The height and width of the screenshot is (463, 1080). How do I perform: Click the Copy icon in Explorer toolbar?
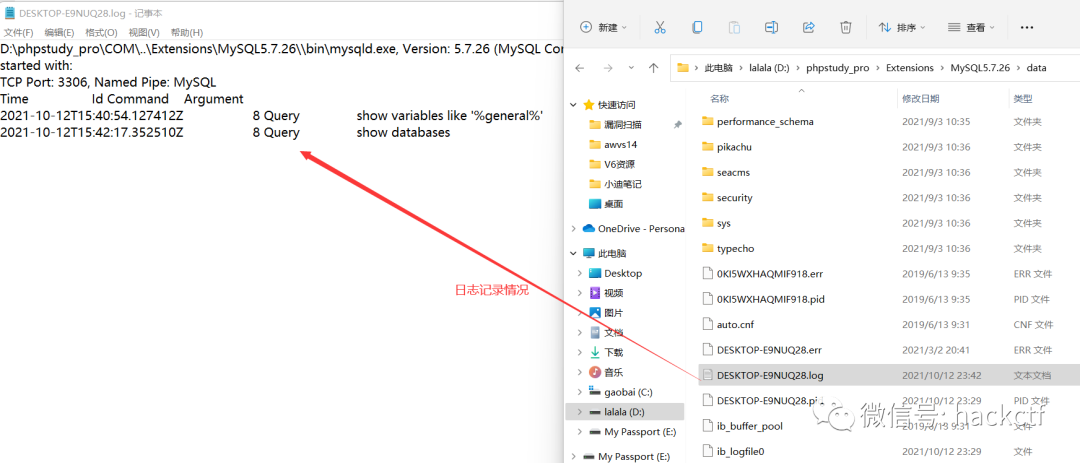tap(697, 28)
